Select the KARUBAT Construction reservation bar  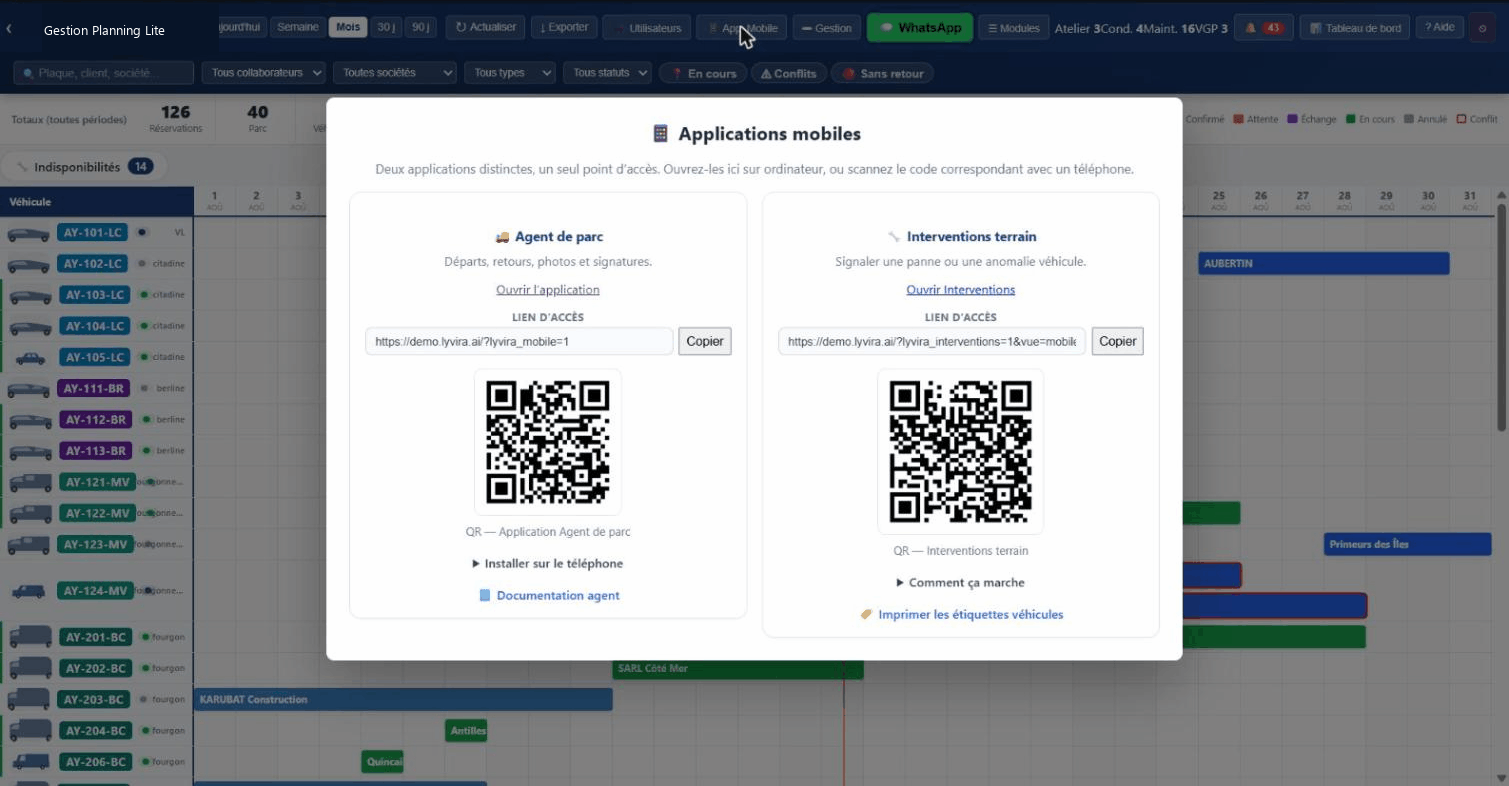tap(403, 699)
